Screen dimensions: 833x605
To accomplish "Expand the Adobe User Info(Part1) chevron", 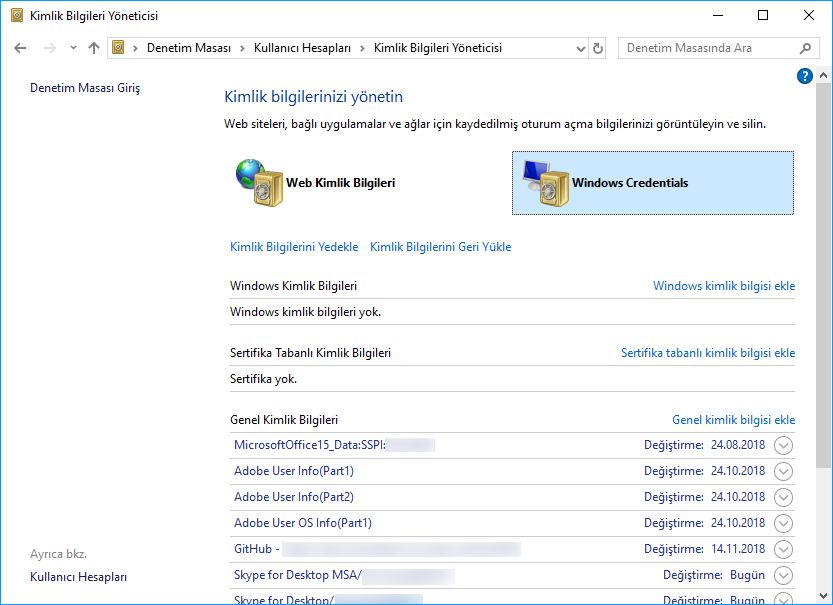I will pos(783,471).
